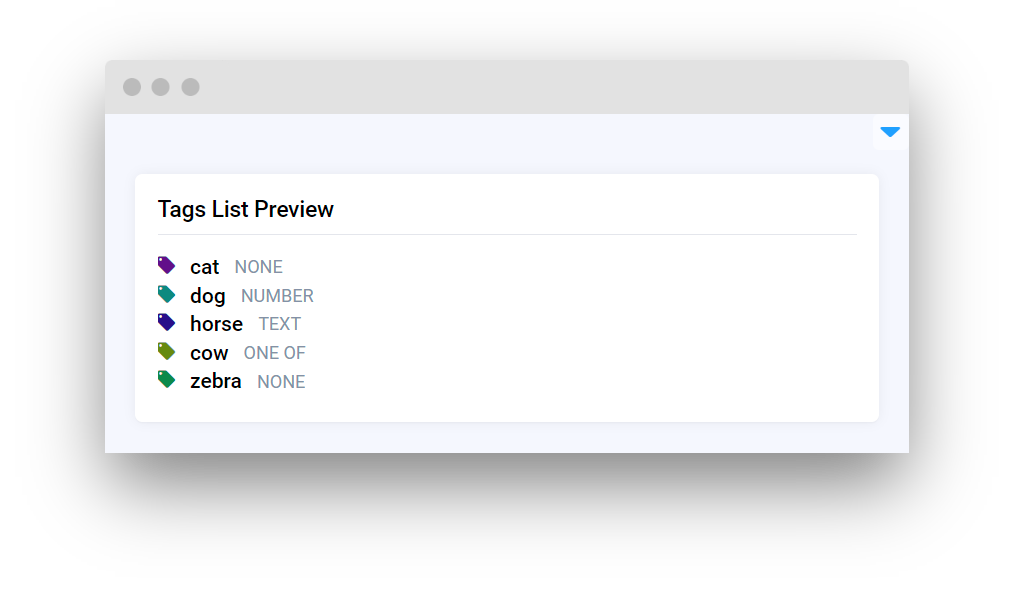Viewport: 1014px width, 603px height.
Task: Click the third gray window control dot
Action: tap(190, 87)
